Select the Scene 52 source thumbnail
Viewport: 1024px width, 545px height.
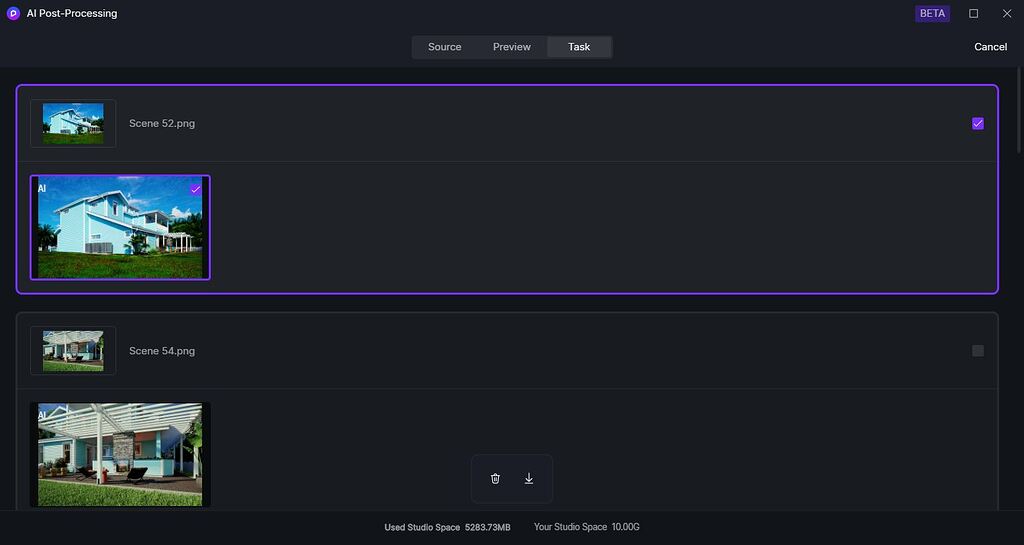(x=73, y=124)
